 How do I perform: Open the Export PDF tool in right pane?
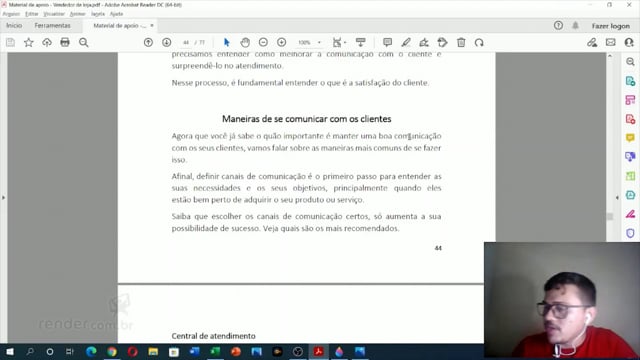pos(630,81)
